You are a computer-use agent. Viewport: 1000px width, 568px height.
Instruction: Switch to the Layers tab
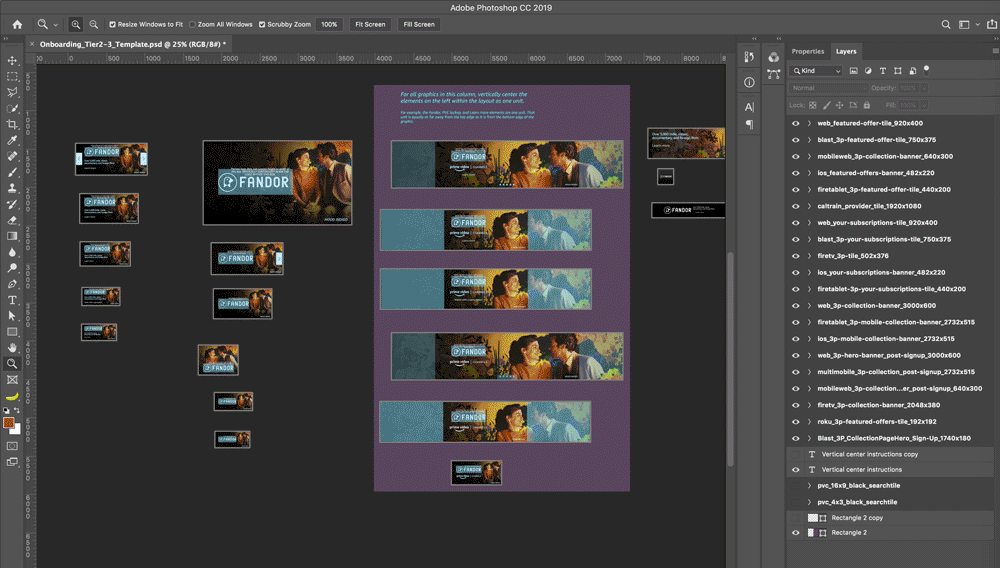pos(846,52)
